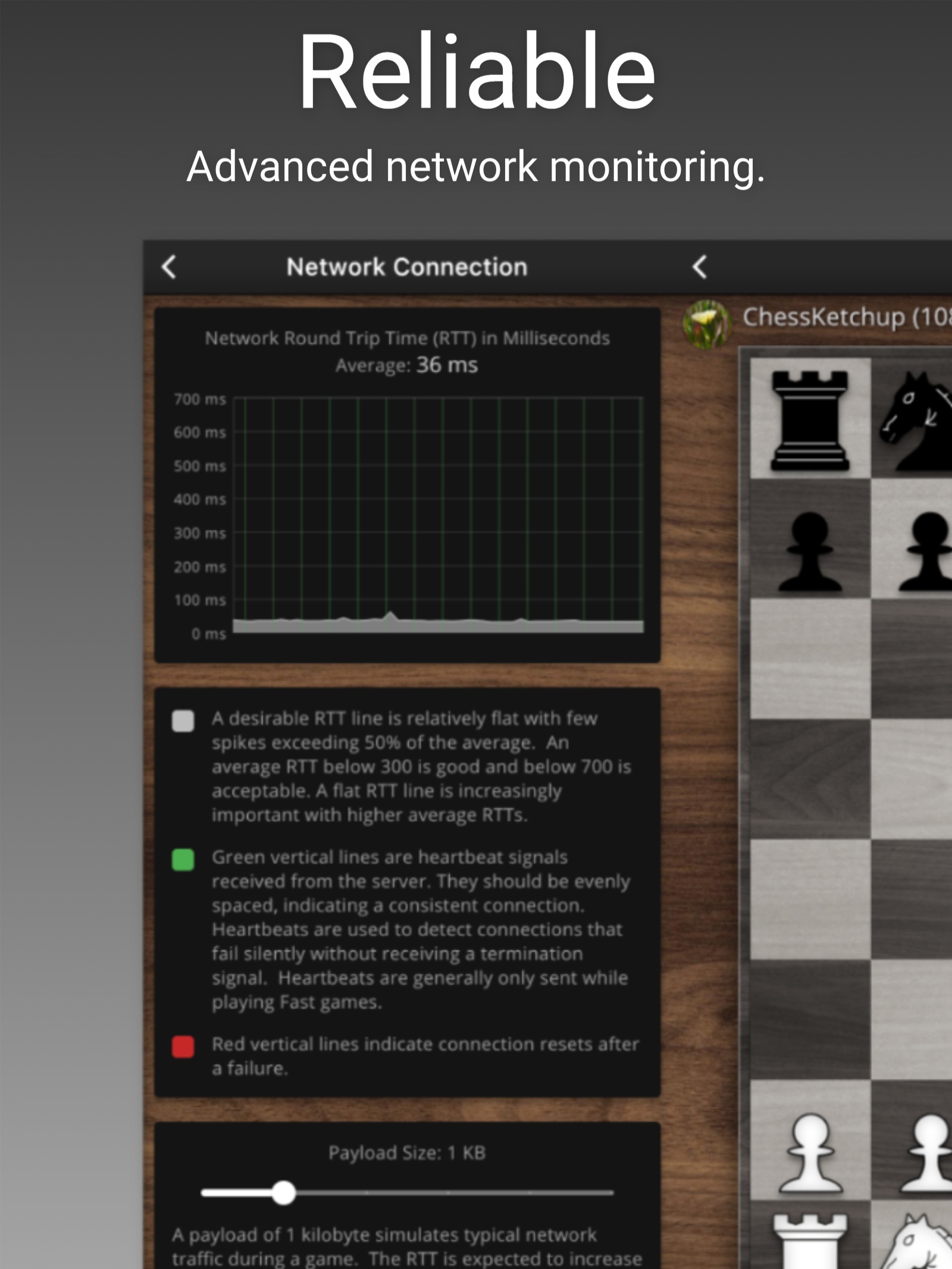Viewport: 952px width, 1269px height.
Task: Click the Payload Size slider handle
Action: click(284, 1192)
